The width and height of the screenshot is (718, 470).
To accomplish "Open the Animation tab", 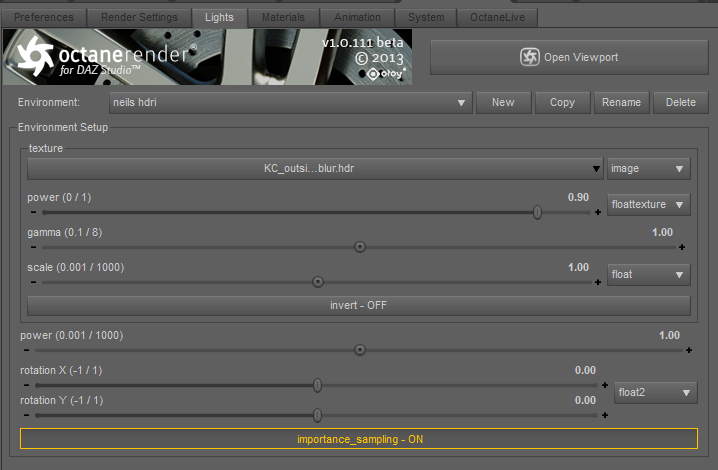I will (x=357, y=17).
